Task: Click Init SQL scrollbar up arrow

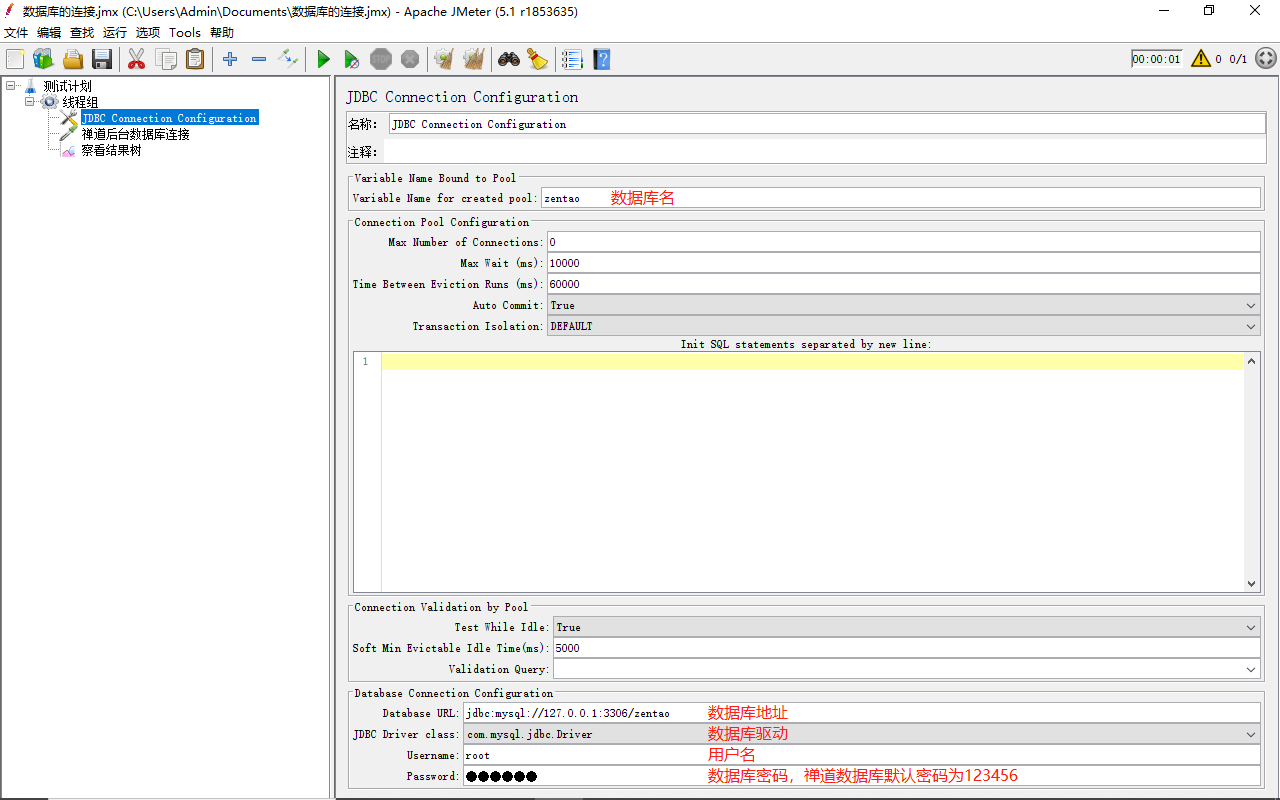Action: pos(1252,360)
